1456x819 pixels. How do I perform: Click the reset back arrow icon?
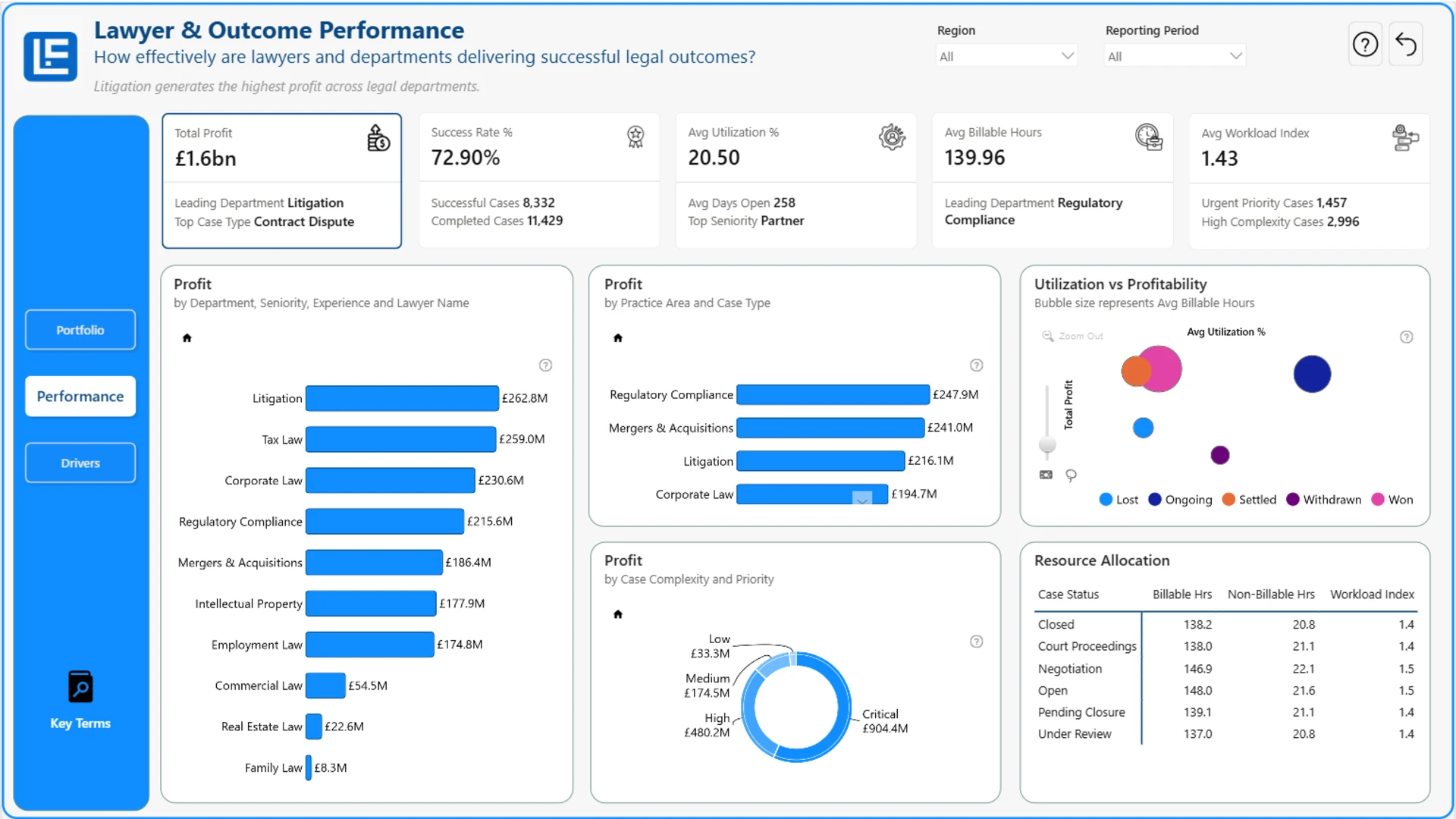(1406, 45)
